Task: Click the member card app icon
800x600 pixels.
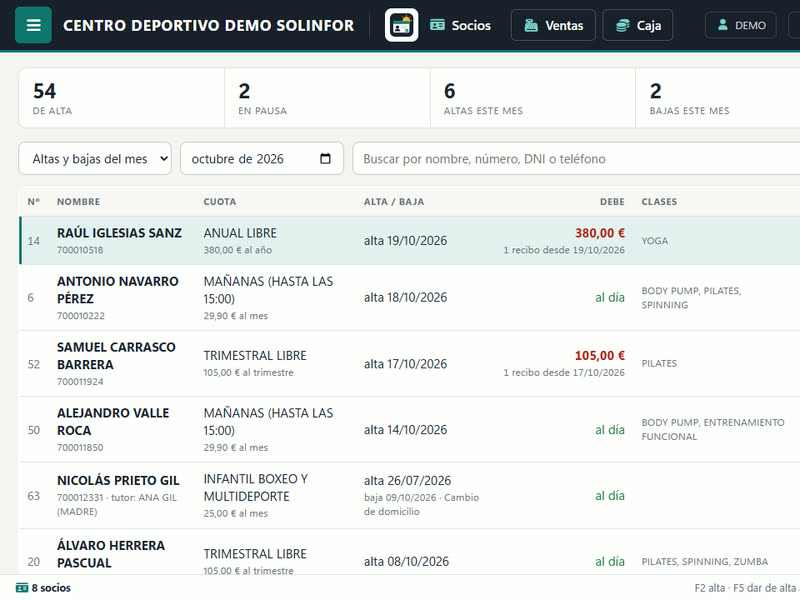Action: click(x=402, y=25)
